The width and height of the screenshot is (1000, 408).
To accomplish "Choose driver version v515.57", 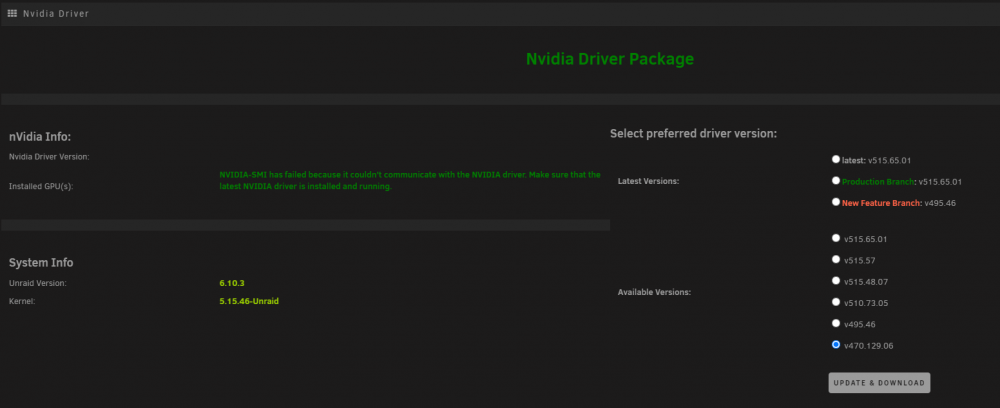I will 836,259.
